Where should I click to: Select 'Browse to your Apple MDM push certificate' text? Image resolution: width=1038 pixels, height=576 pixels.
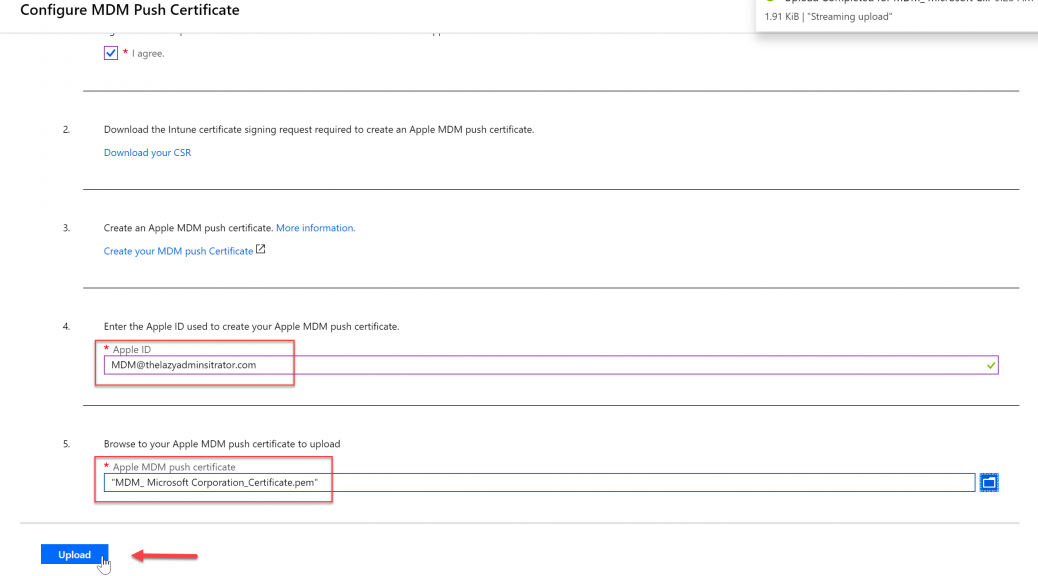222,444
